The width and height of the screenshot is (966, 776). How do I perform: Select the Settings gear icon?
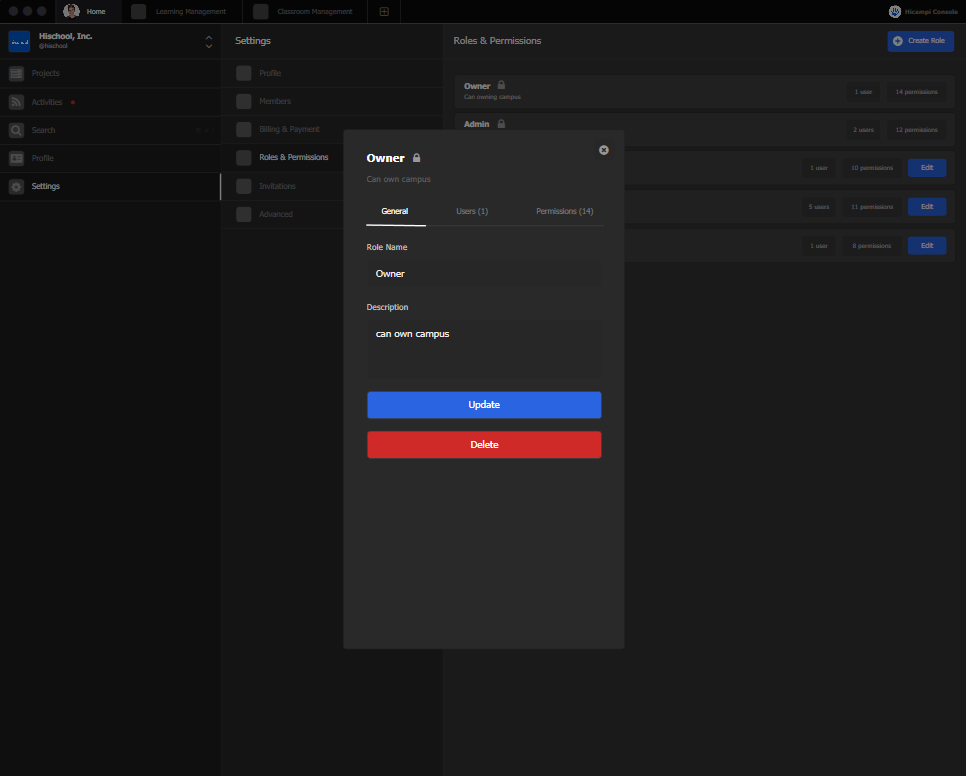pos(16,187)
